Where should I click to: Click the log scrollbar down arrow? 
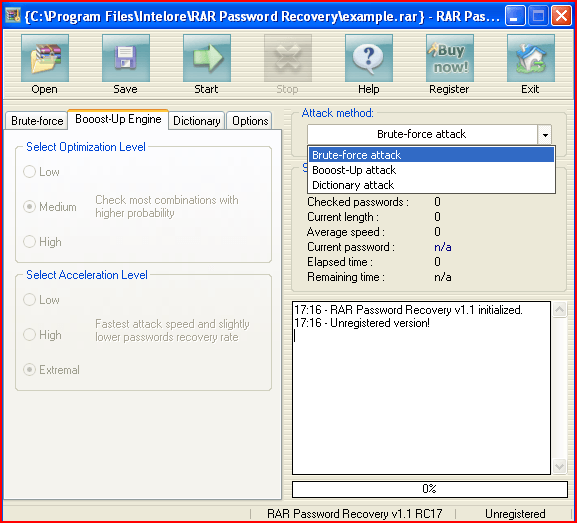(559, 467)
